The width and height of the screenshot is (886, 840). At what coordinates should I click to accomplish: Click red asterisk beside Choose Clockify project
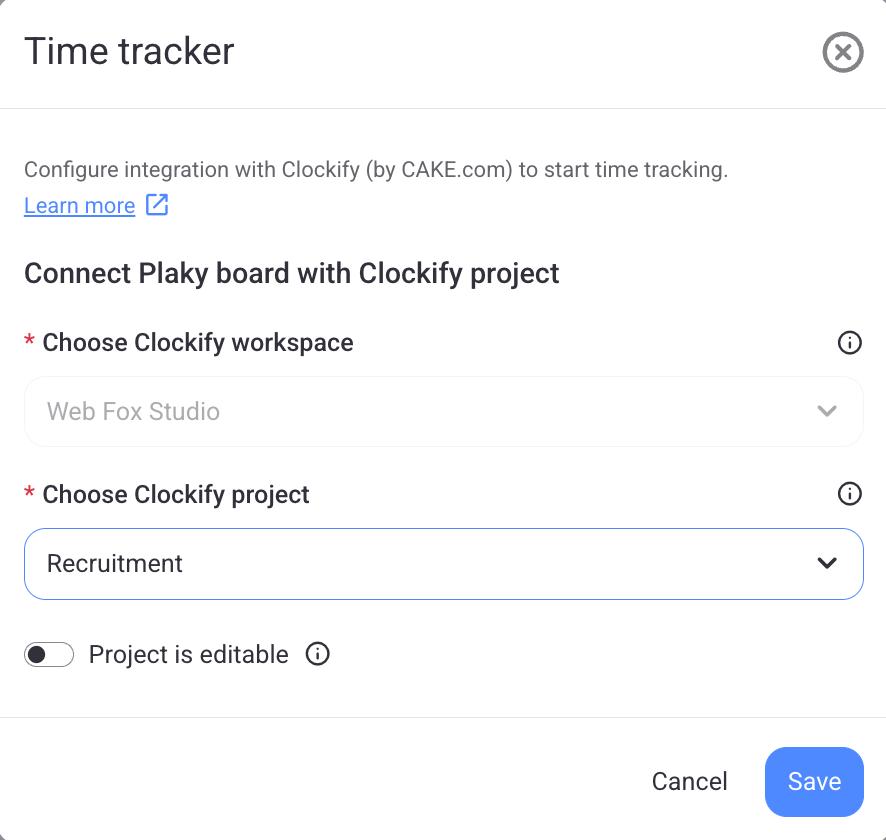point(29,494)
